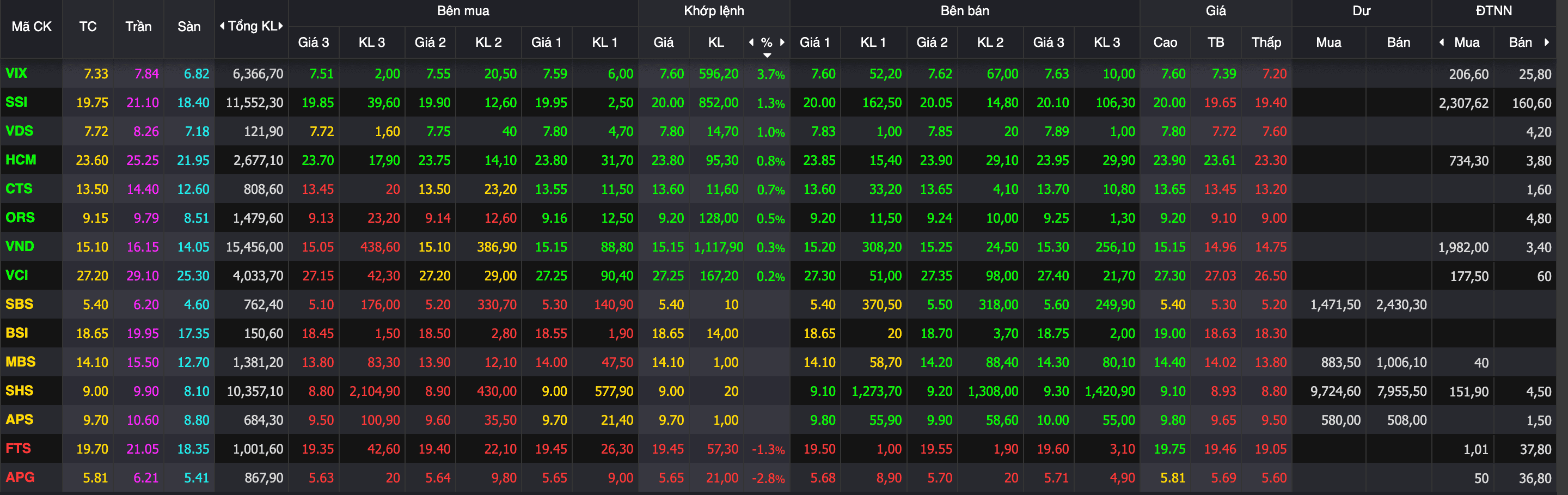This screenshot has width=1568, height=495.
Task: Open stock symbol VND
Action: point(20,247)
